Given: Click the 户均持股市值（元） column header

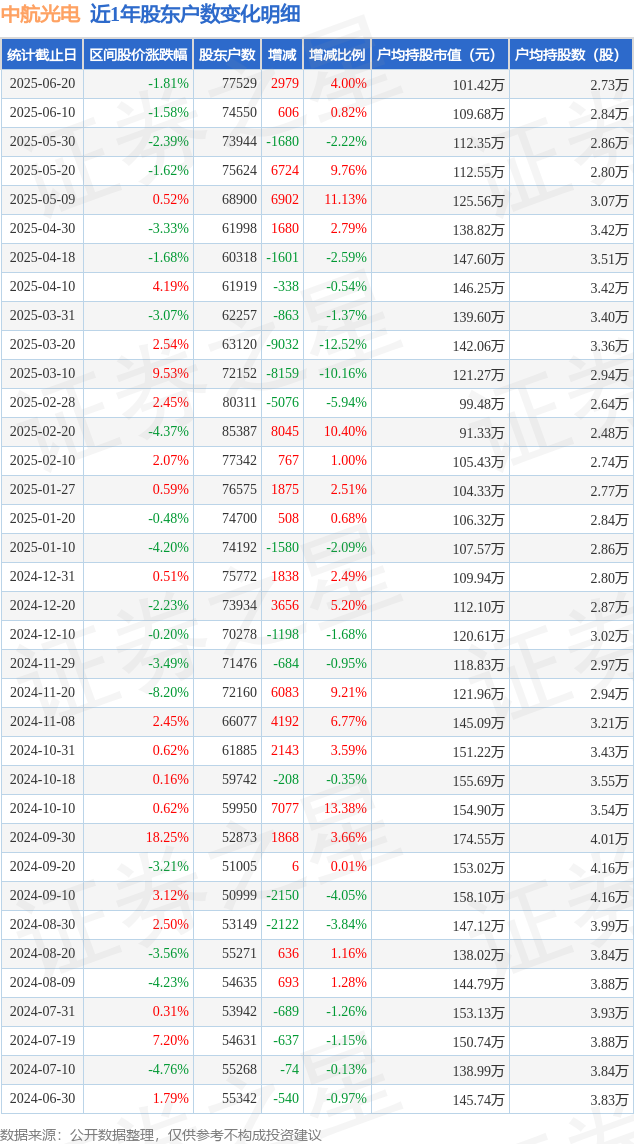Looking at the screenshot, I should tap(440, 55).
